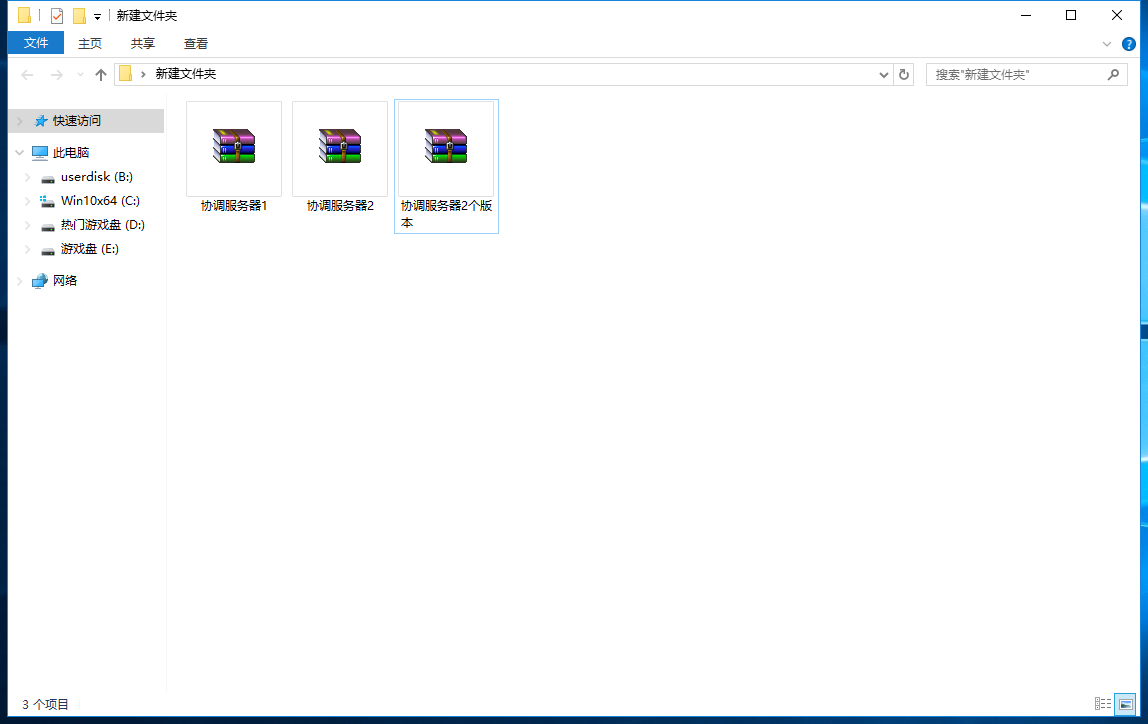Open 网络 in the navigation pane
1148x724 pixels.
[65, 281]
